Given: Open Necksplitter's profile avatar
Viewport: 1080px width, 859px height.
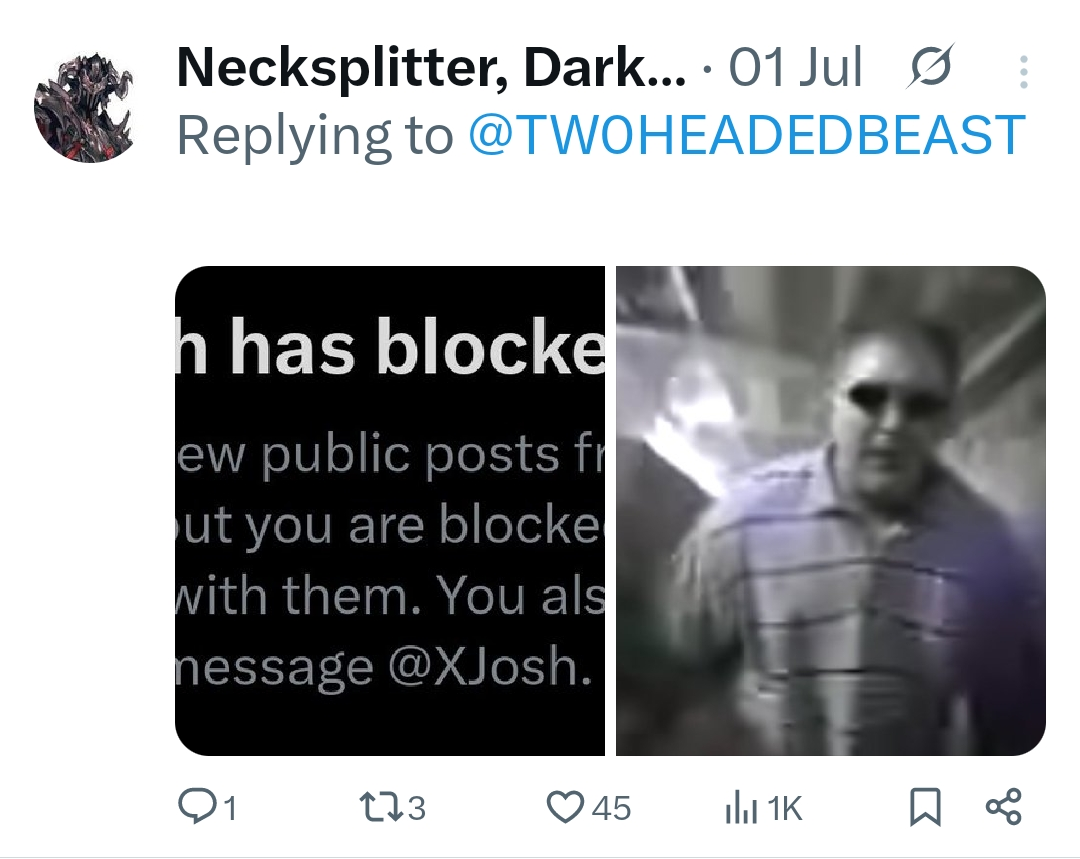Looking at the screenshot, I should pos(84,107).
